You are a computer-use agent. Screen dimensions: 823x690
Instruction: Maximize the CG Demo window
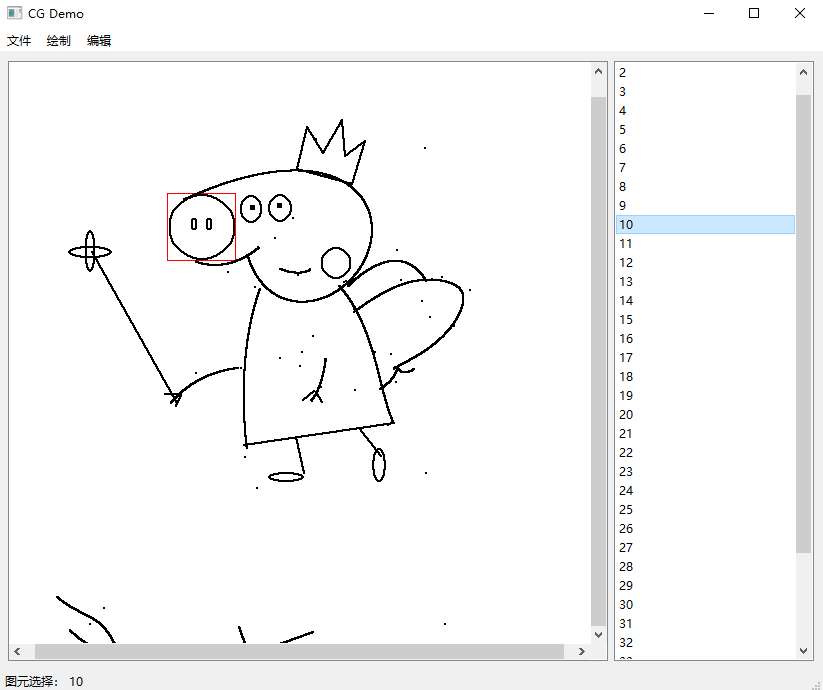(754, 13)
